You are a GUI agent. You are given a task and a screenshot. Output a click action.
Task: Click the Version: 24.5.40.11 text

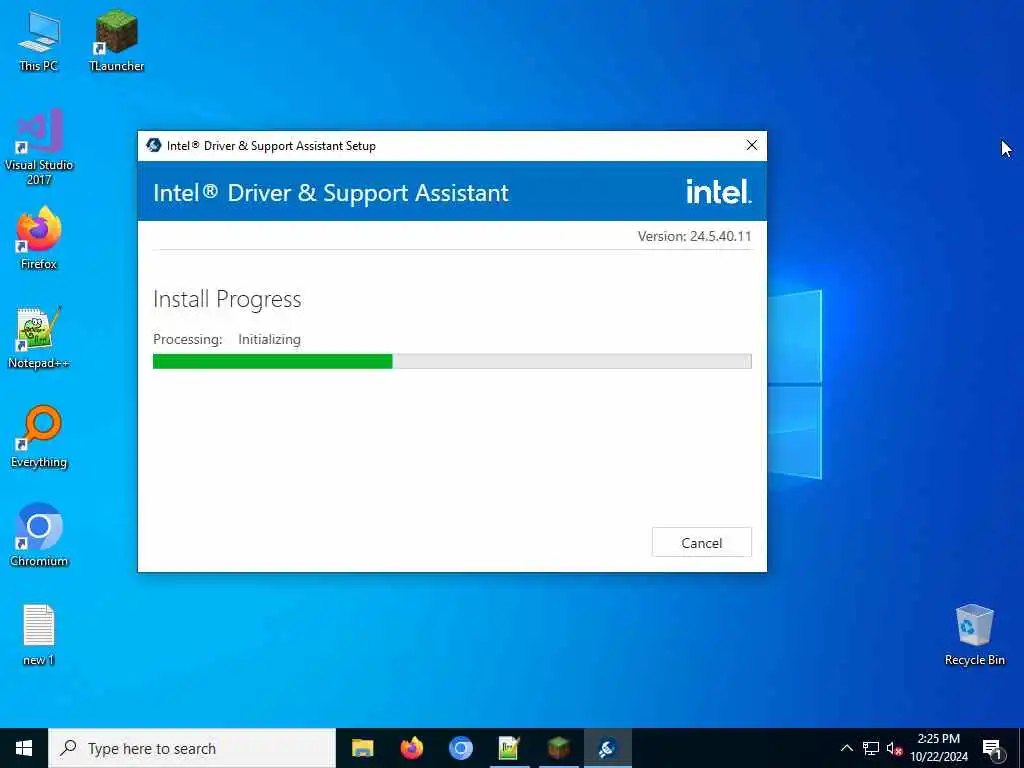tap(694, 236)
